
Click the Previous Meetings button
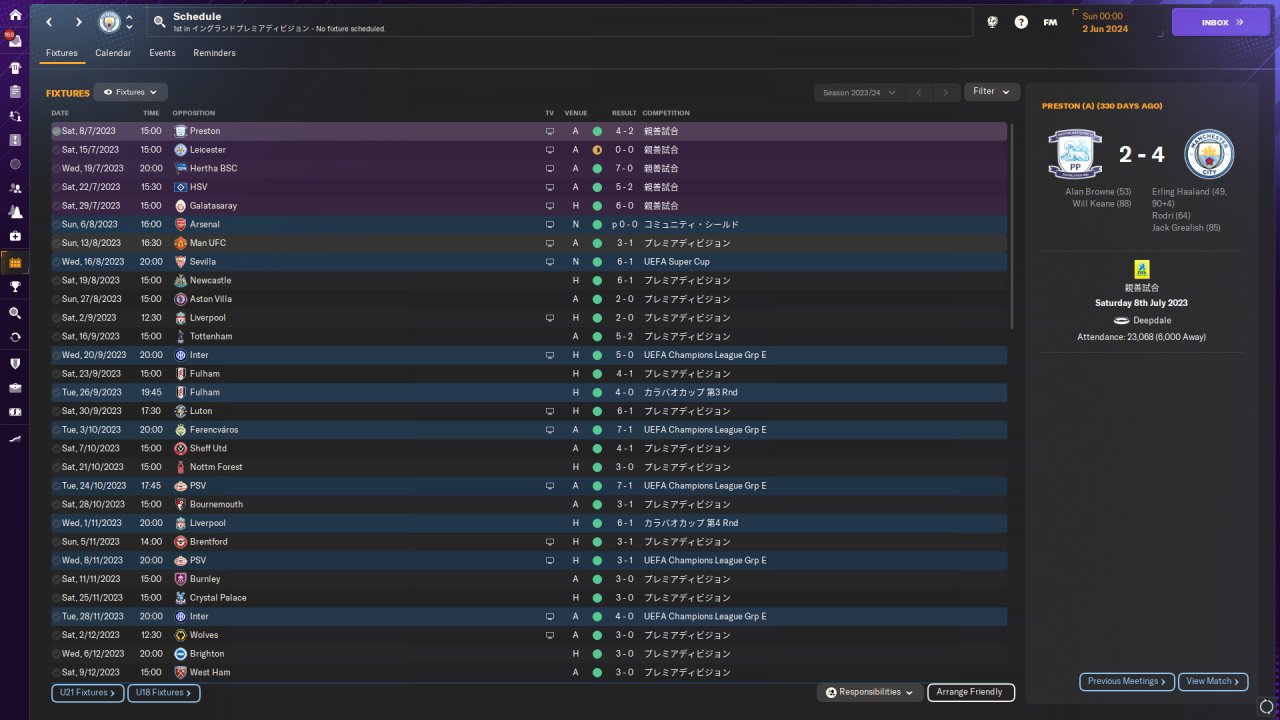pyautogui.click(x=1127, y=681)
